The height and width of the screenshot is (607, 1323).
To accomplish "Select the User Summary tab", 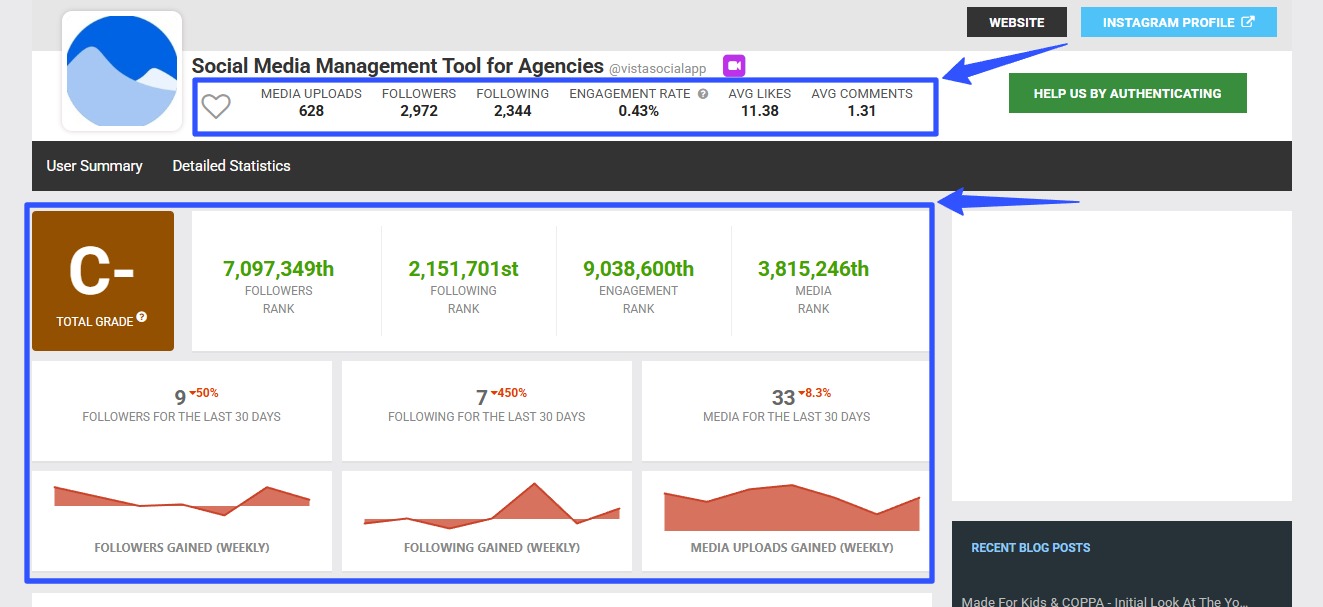I will (94, 166).
